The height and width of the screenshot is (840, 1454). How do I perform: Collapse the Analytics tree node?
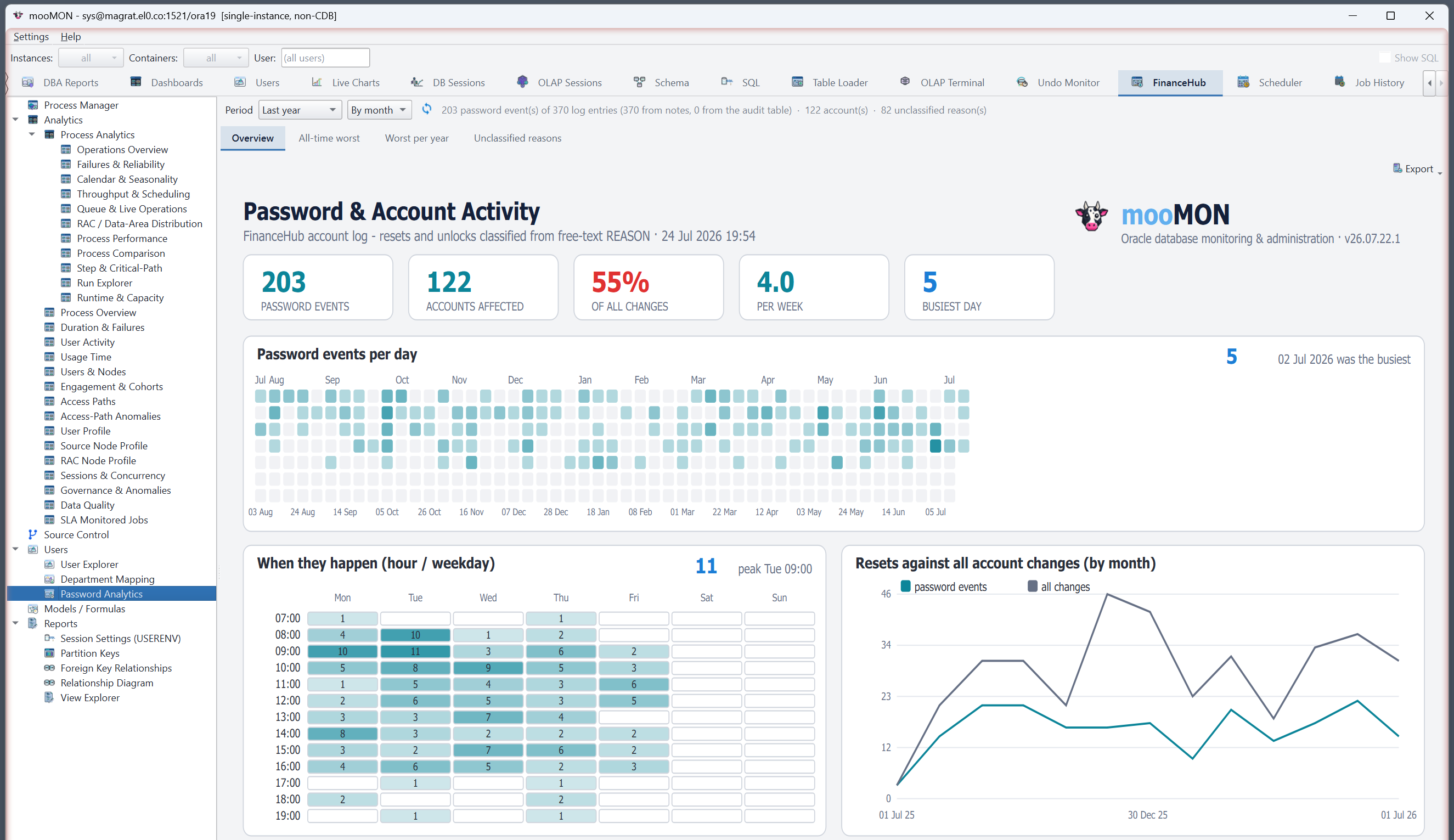[15, 120]
